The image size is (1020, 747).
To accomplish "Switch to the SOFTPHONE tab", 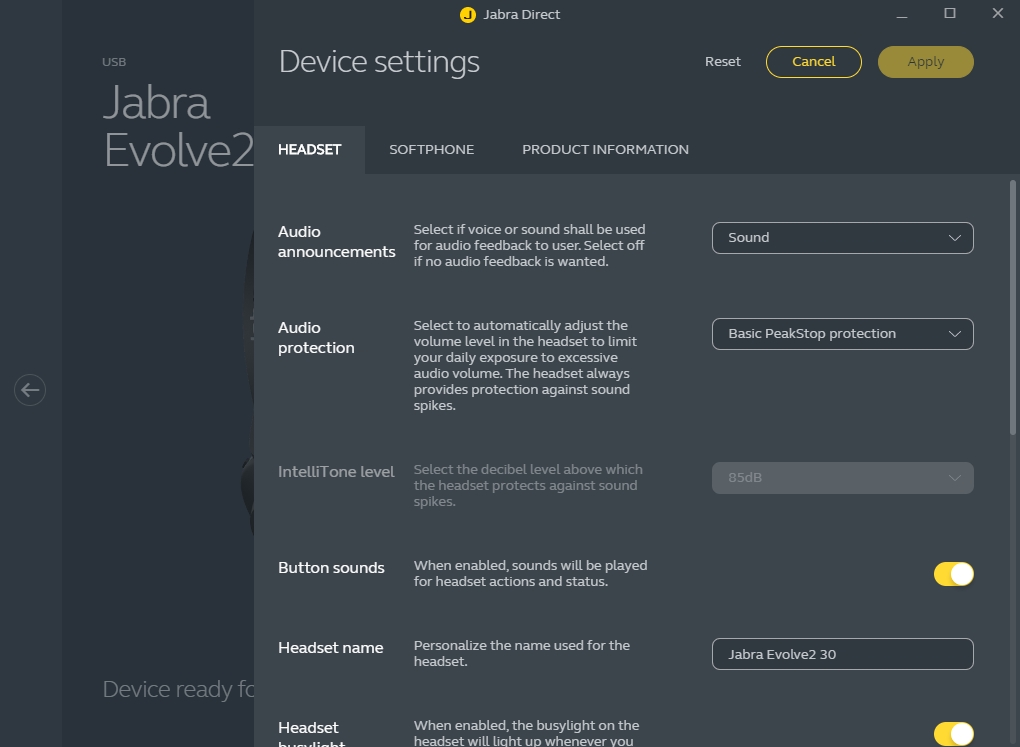I will coord(431,150).
